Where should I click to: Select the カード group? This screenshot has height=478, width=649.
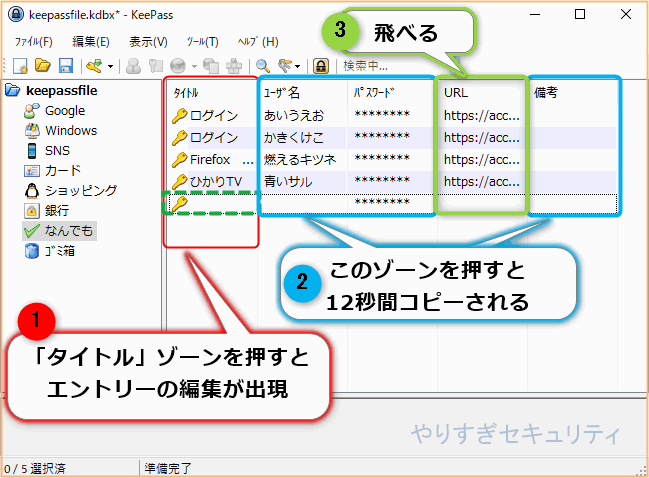click(62, 171)
